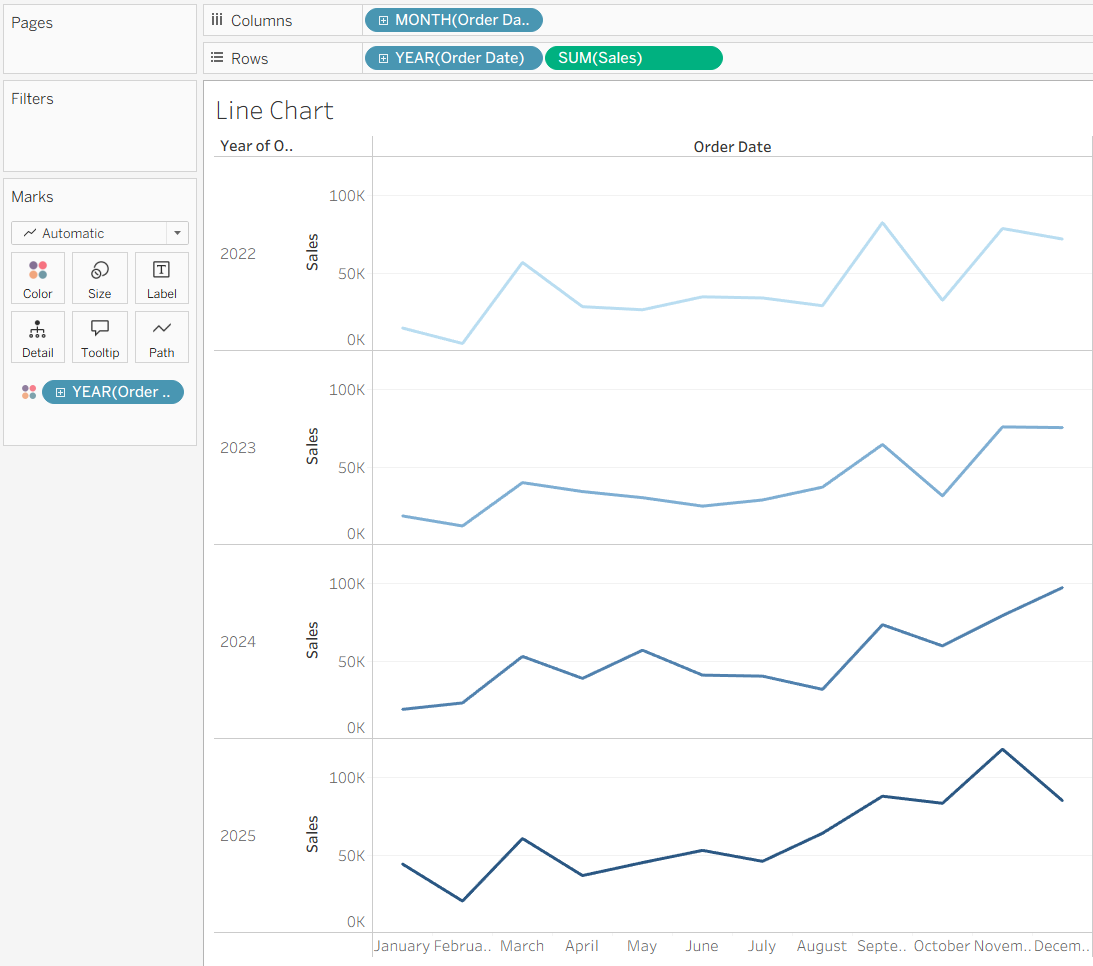
Task: Expand the MONTH(Order Date) pill plus sign
Action: 383,20
